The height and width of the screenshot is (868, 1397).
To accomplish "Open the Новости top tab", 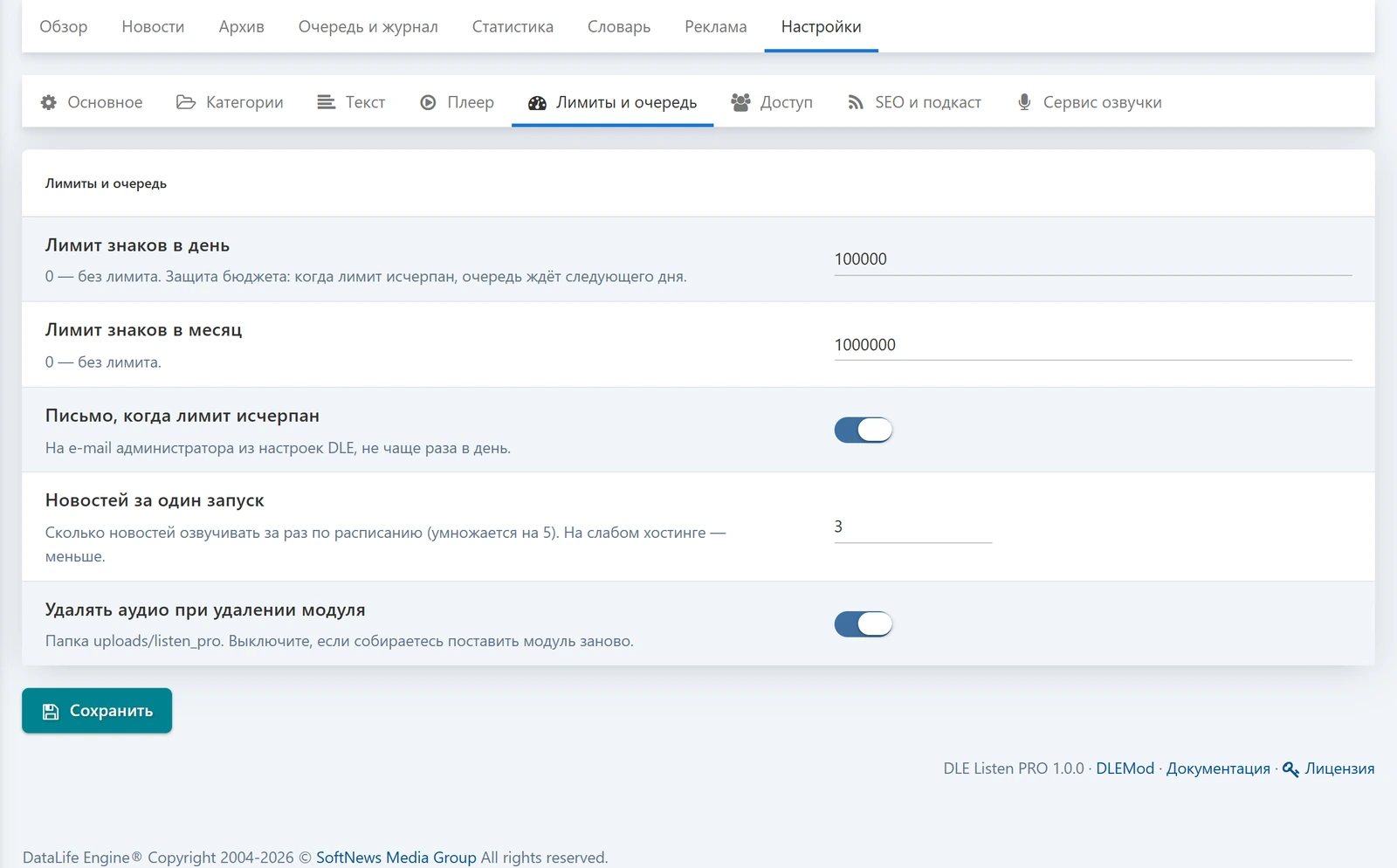I will [153, 27].
